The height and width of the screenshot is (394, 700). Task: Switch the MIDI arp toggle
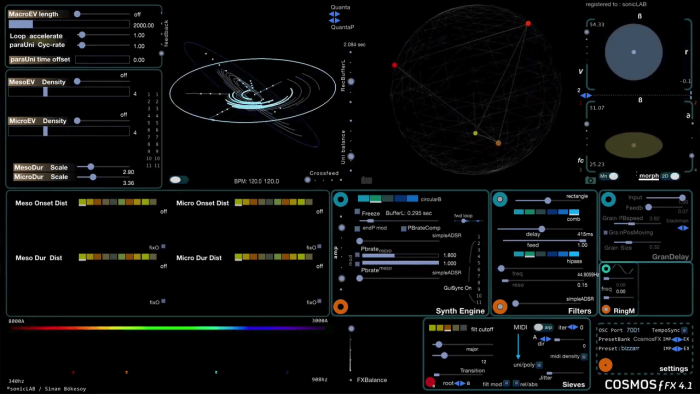(x=543, y=328)
